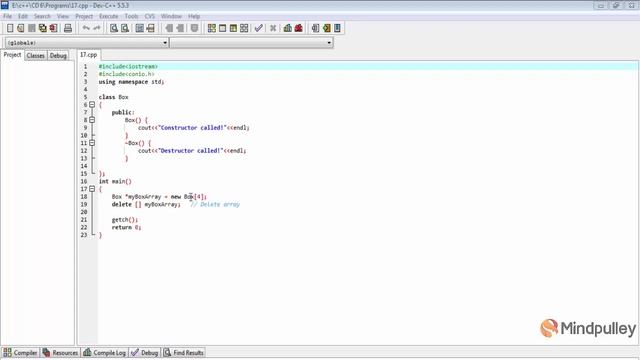
Task: Click the Find magnifier icon
Action: pyautogui.click(x=114, y=28)
